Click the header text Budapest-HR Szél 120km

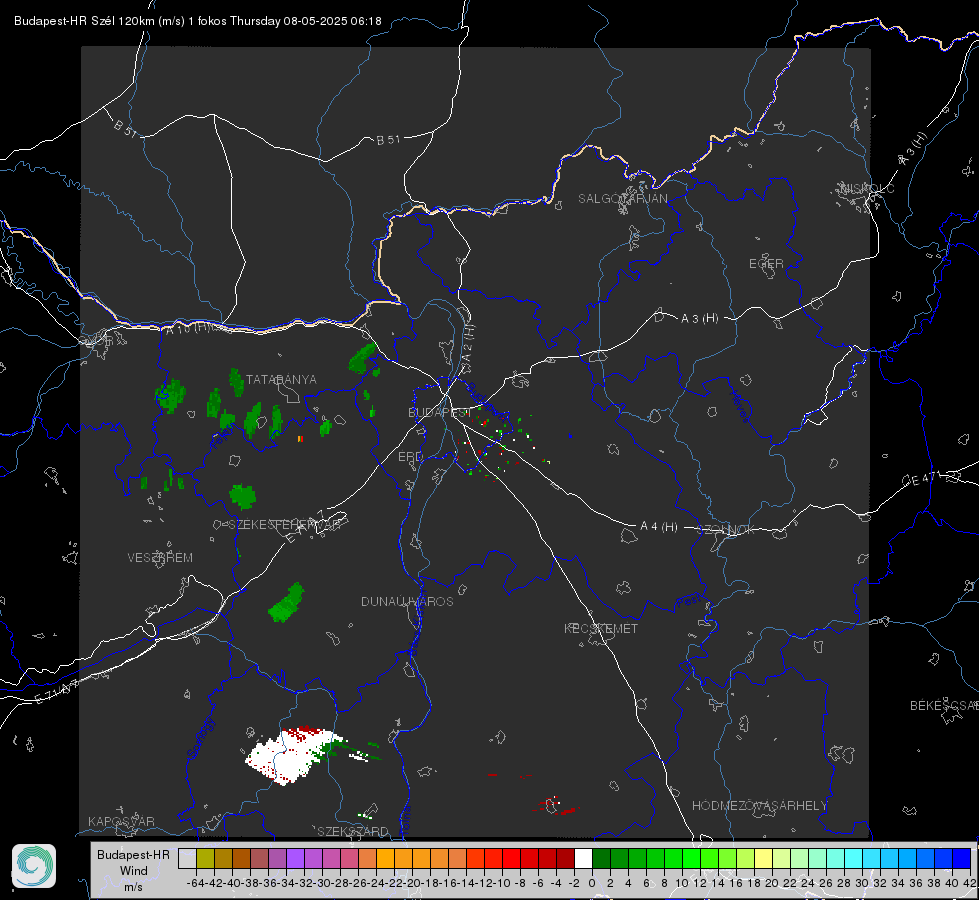[84, 21]
